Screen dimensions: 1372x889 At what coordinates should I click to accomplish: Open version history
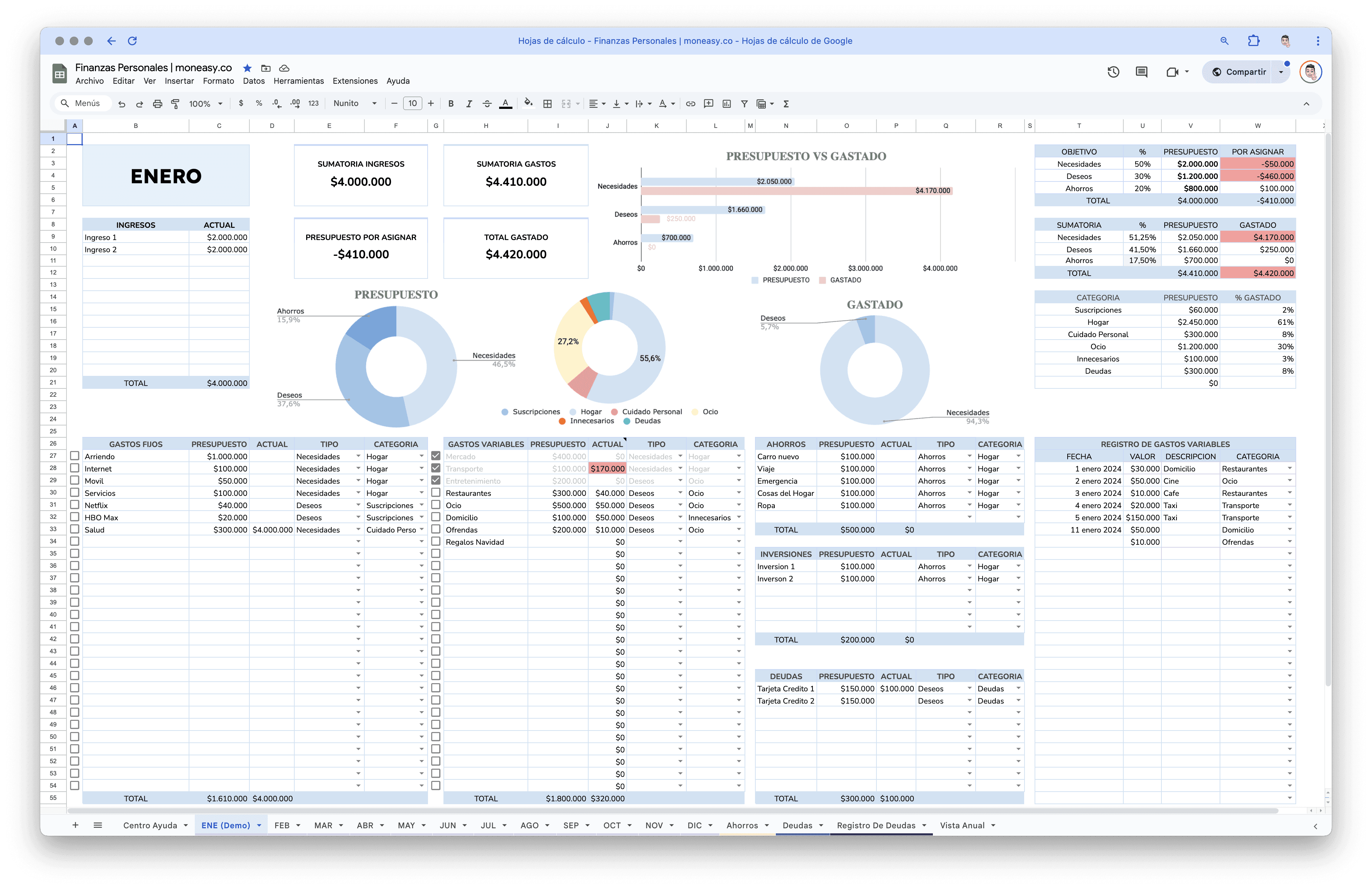(x=1113, y=72)
